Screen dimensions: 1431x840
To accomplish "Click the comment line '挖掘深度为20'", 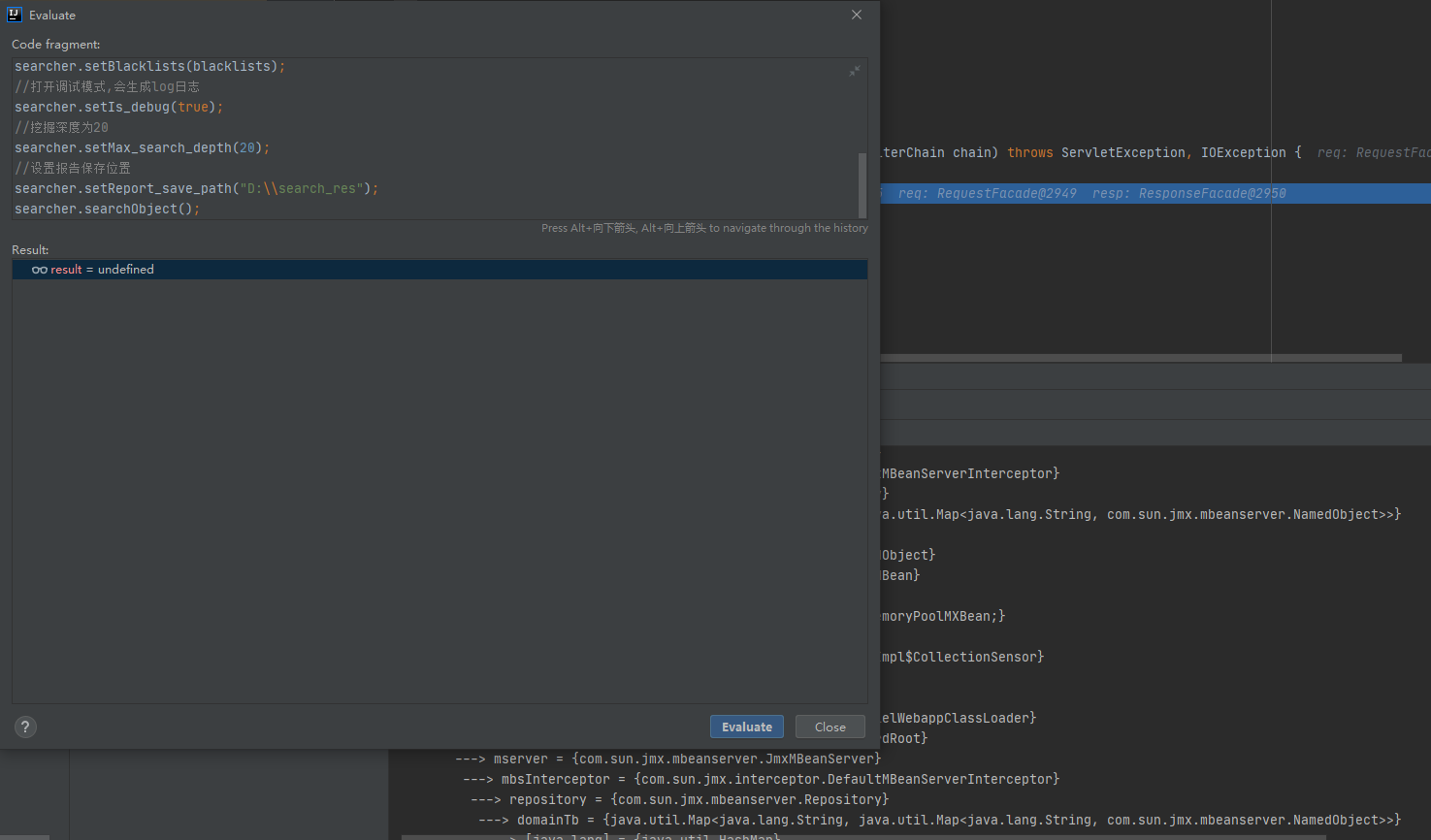I will point(61,127).
